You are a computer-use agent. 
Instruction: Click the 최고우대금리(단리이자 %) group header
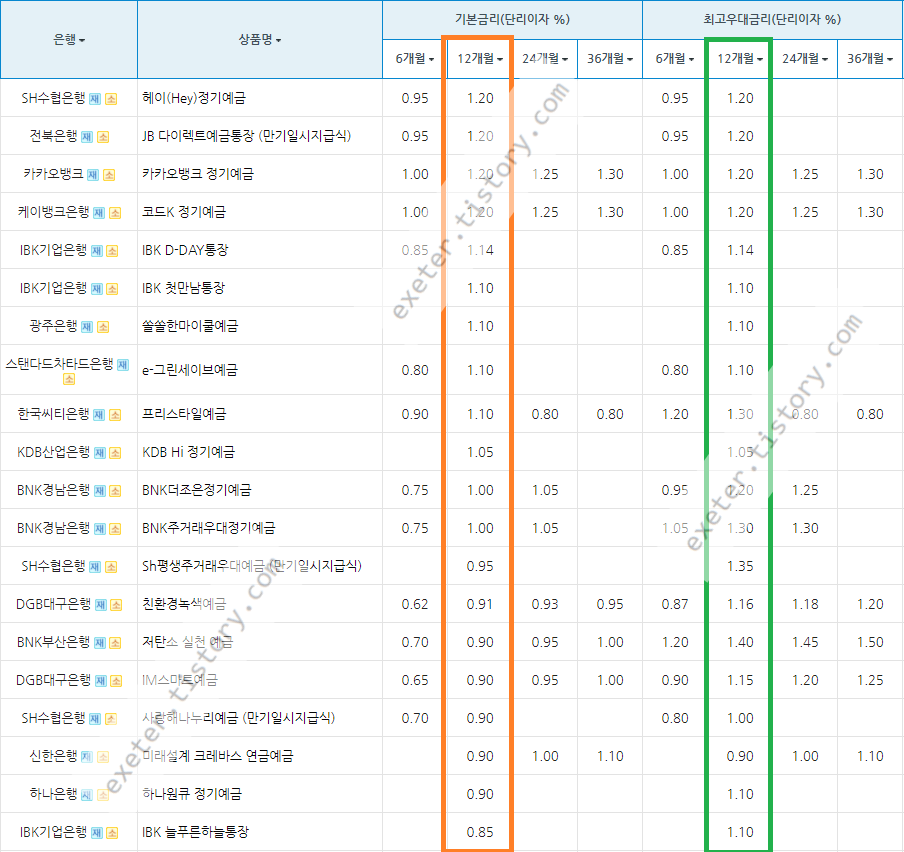click(773, 20)
